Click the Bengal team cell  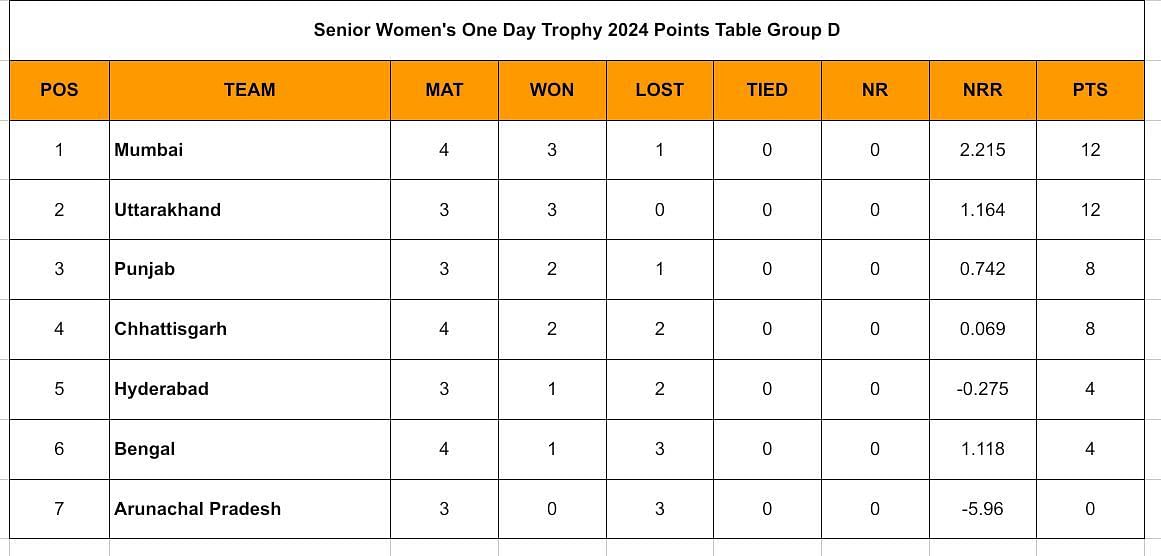click(x=250, y=449)
